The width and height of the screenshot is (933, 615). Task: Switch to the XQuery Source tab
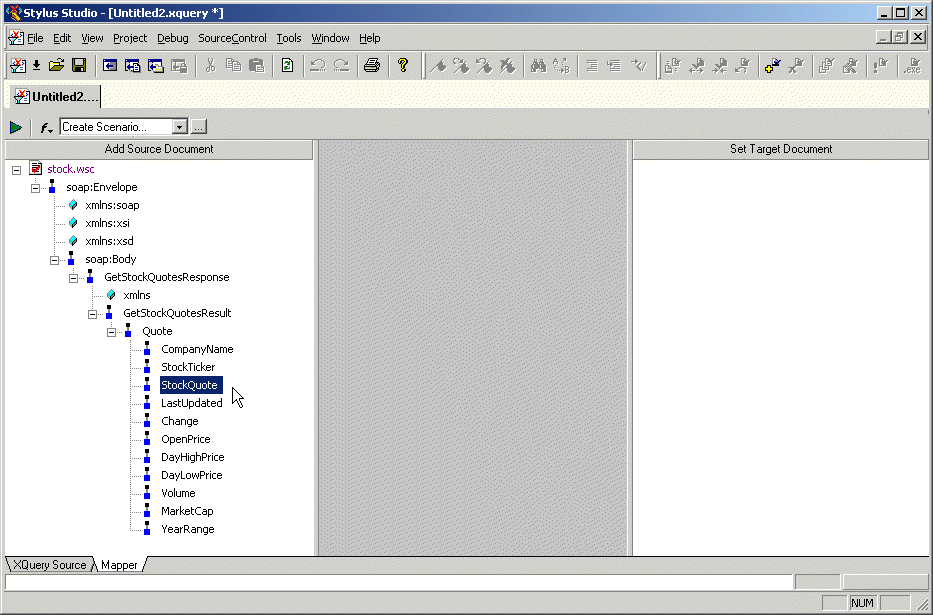click(49, 565)
